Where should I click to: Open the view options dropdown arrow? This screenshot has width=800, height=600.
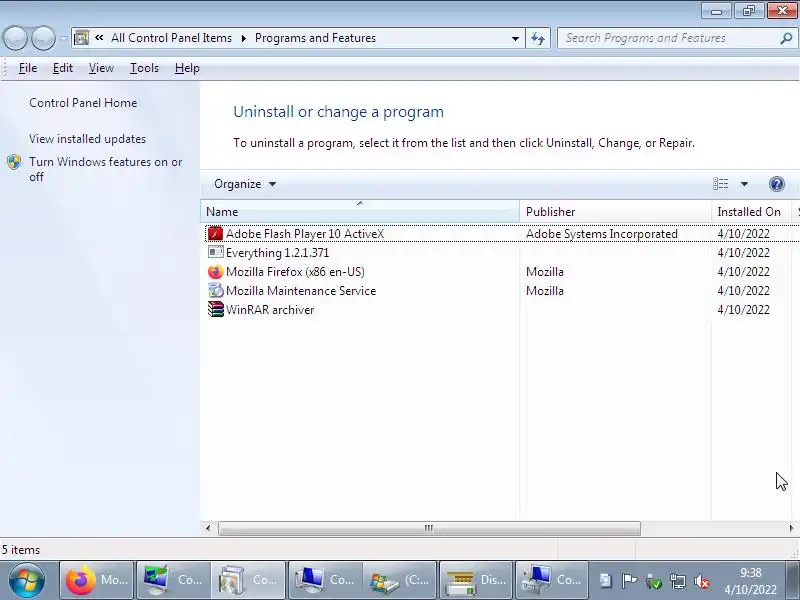(x=744, y=184)
